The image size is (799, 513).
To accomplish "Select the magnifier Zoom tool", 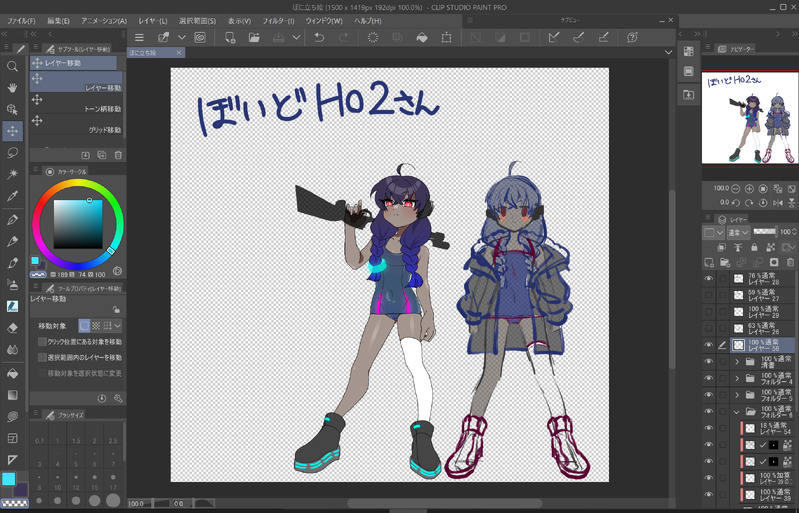I will pyautogui.click(x=13, y=66).
